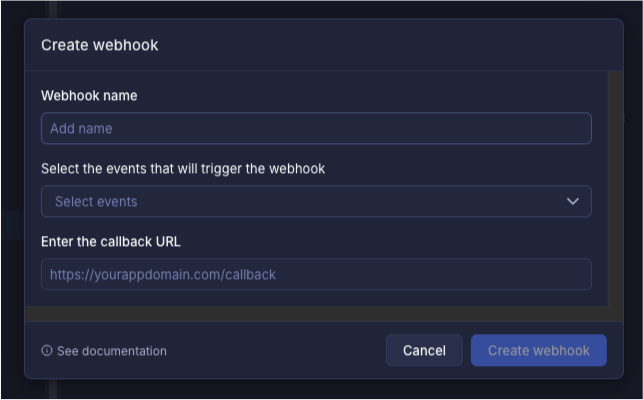Click the info icon beside See documentation
The height and width of the screenshot is (400, 643).
coord(47,351)
